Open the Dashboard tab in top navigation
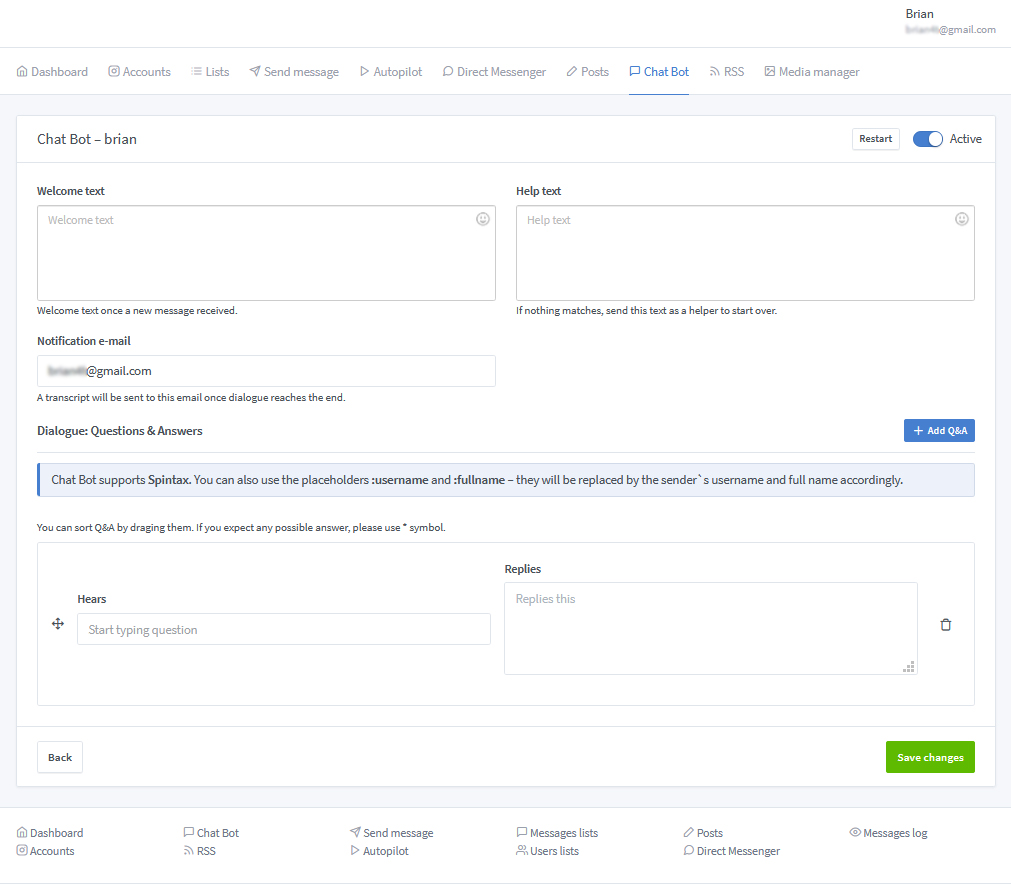The width and height of the screenshot is (1011, 887). coord(53,72)
